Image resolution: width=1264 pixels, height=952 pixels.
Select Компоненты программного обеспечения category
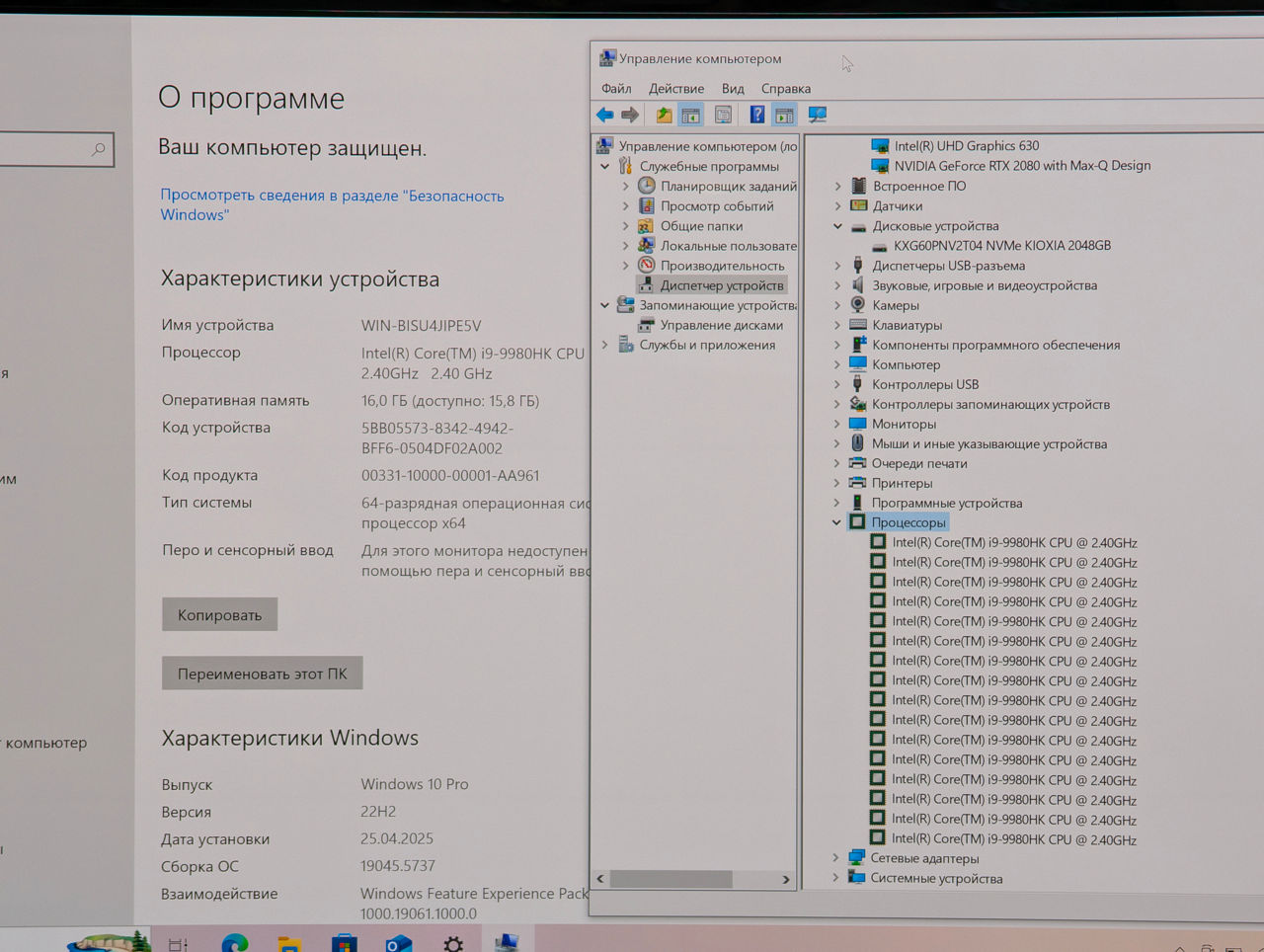[995, 345]
